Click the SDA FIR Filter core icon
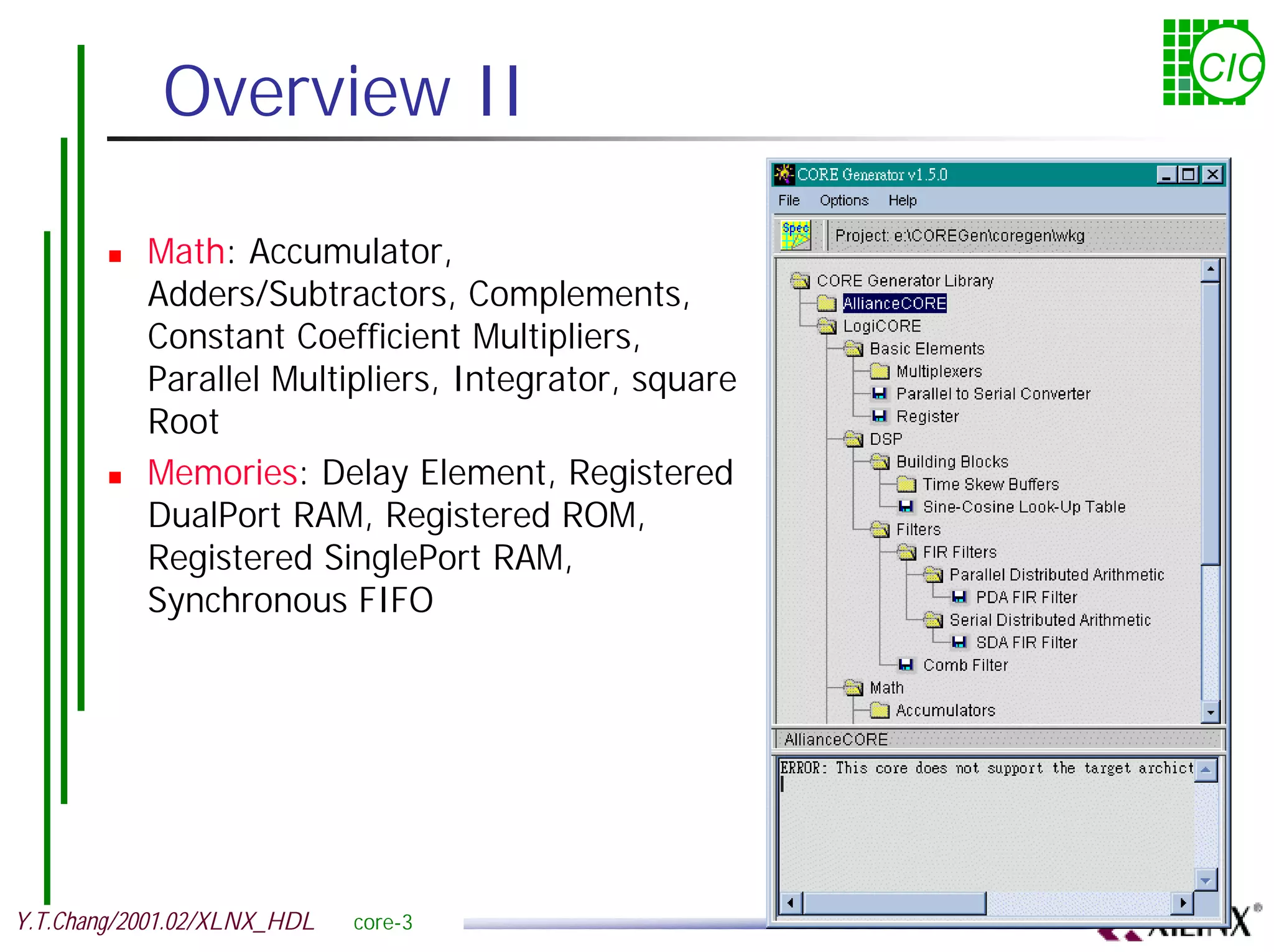 click(959, 642)
